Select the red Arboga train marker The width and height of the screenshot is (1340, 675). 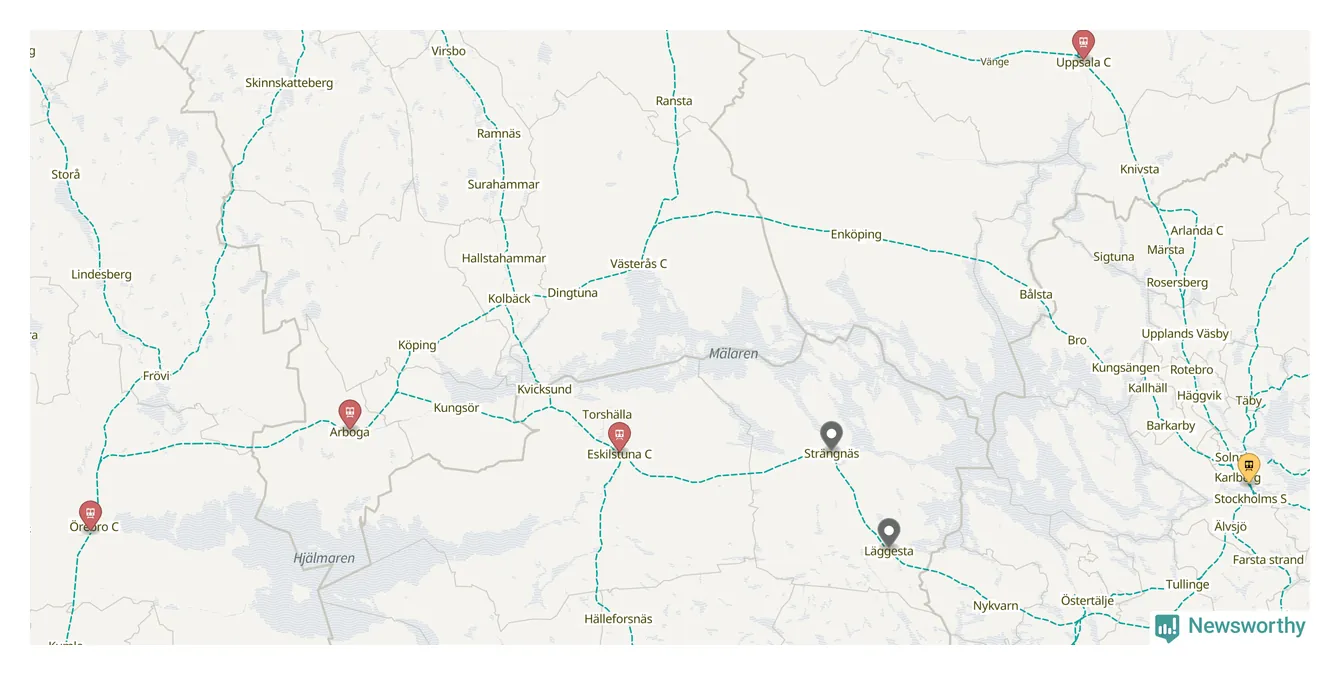(x=349, y=413)
